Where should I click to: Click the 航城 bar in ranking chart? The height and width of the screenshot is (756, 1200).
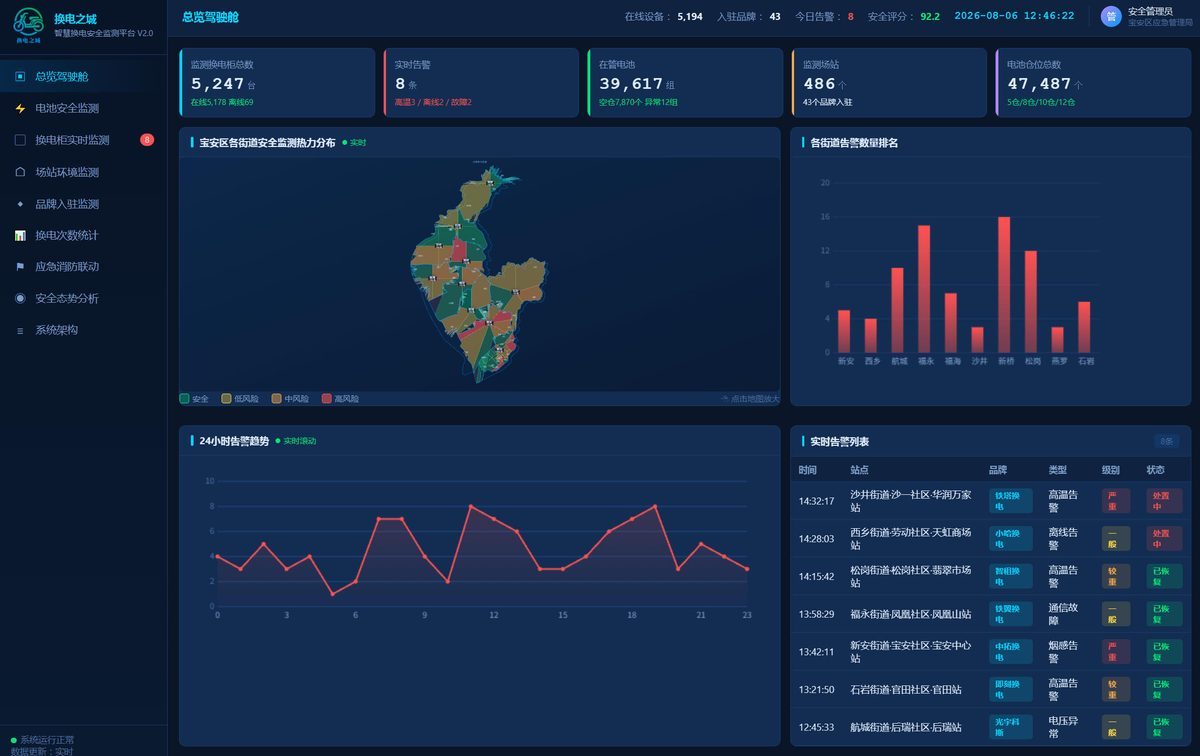tap(897, 310)
